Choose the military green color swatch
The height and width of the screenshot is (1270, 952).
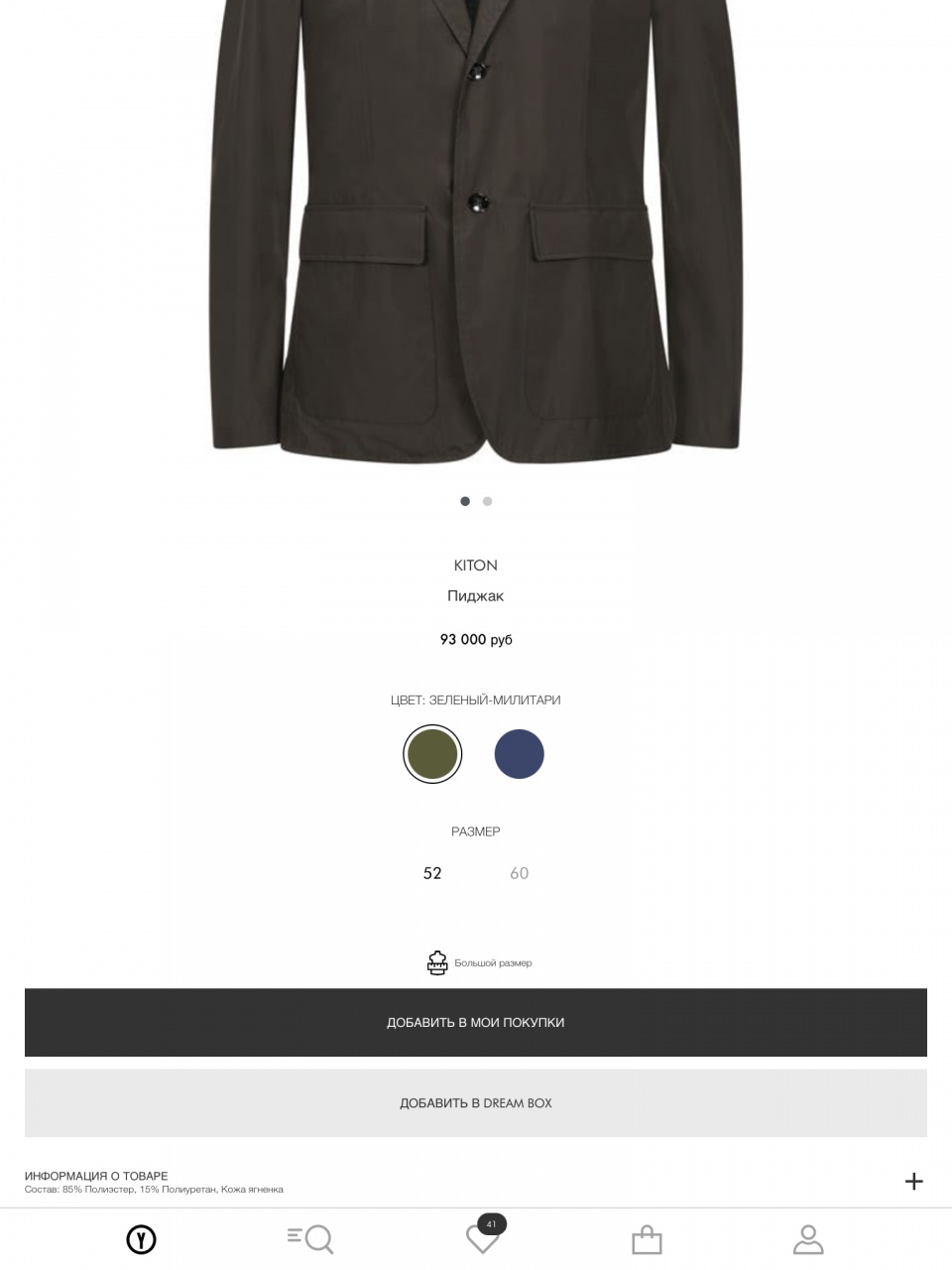(x=432, y=754)
